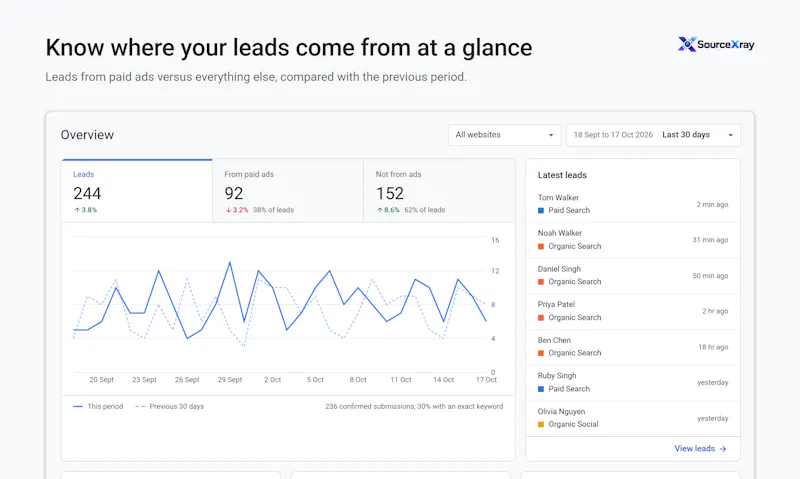Click the 50 min ago timestamp
Screen dimensions: 800x479
(x=710, y=276)
